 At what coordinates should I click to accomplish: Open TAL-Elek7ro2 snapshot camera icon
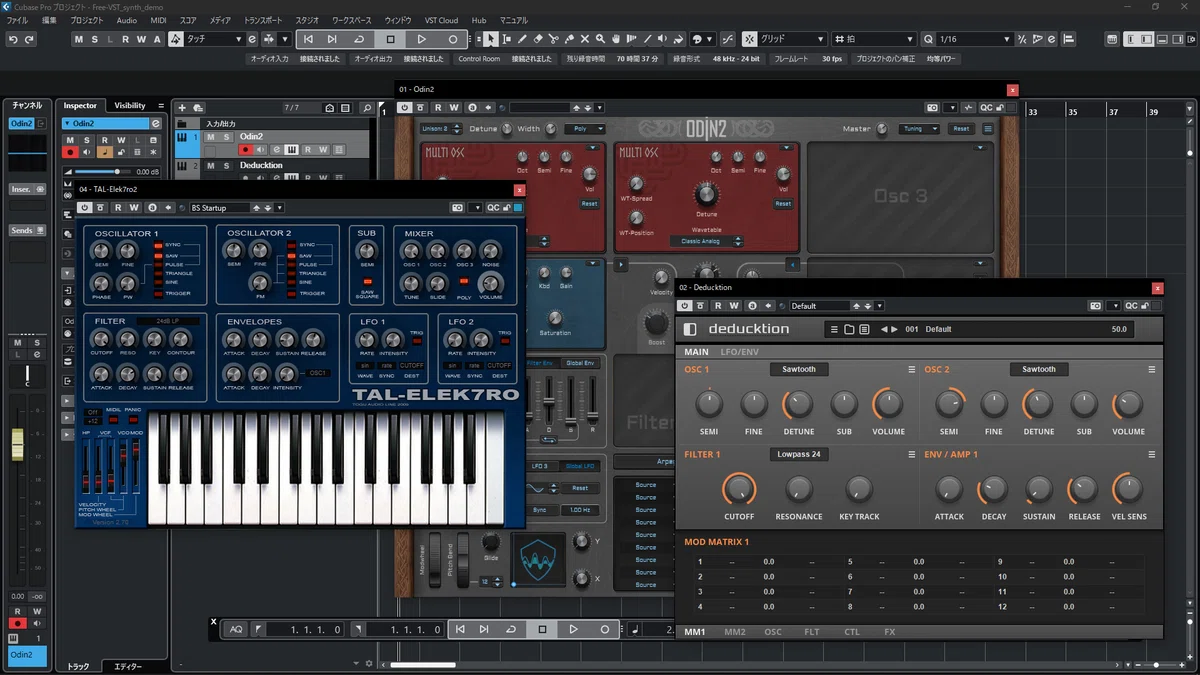click(457, 208)
